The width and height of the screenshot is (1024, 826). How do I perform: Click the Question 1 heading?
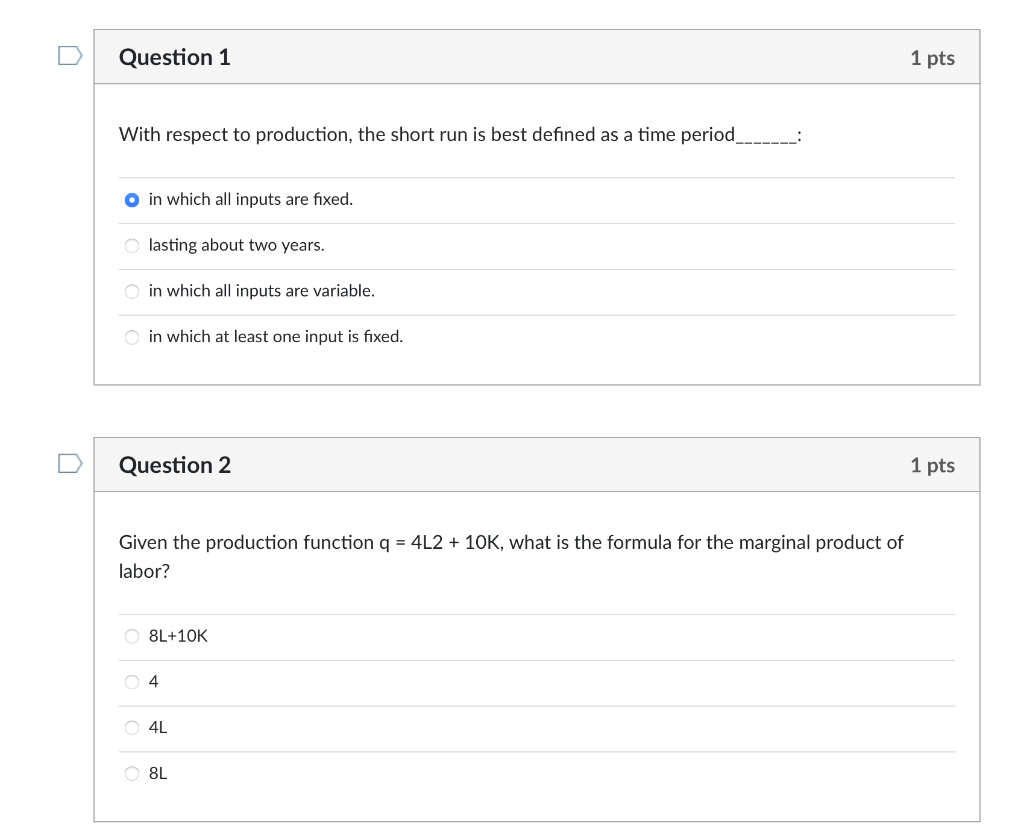coord(174,57)
